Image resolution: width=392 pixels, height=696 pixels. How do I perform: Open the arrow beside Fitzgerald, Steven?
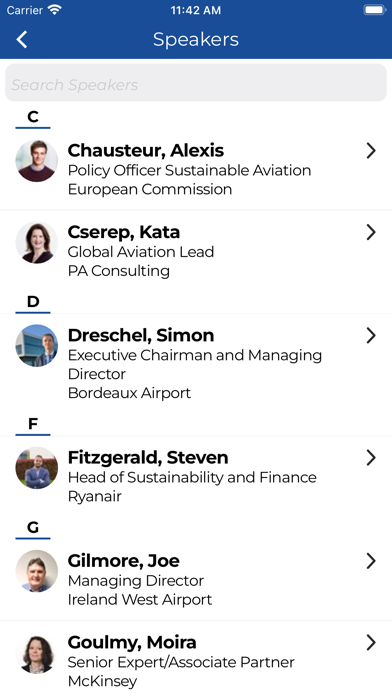tap(371, 458)
